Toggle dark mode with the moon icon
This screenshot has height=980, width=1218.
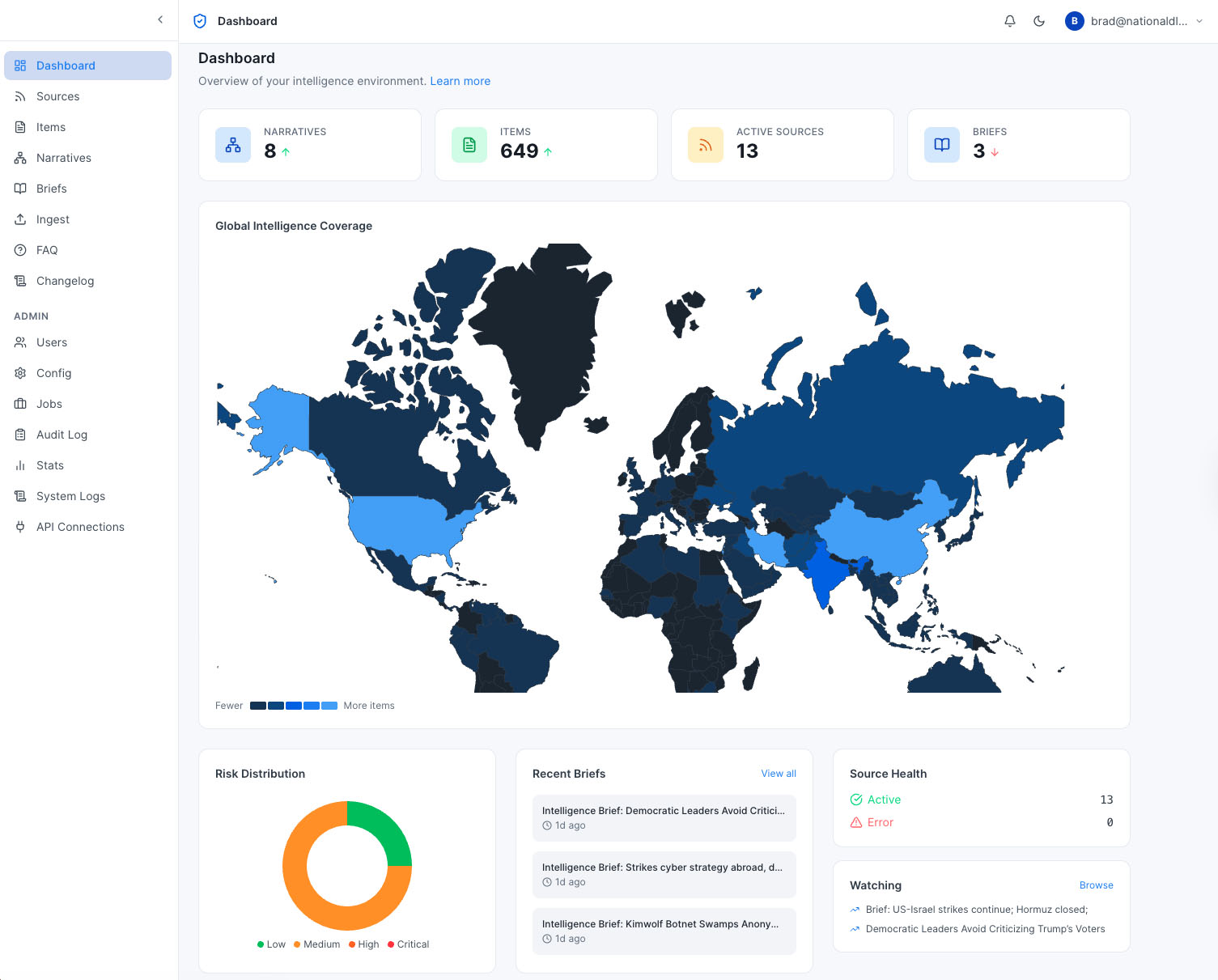coord(1039,20)
